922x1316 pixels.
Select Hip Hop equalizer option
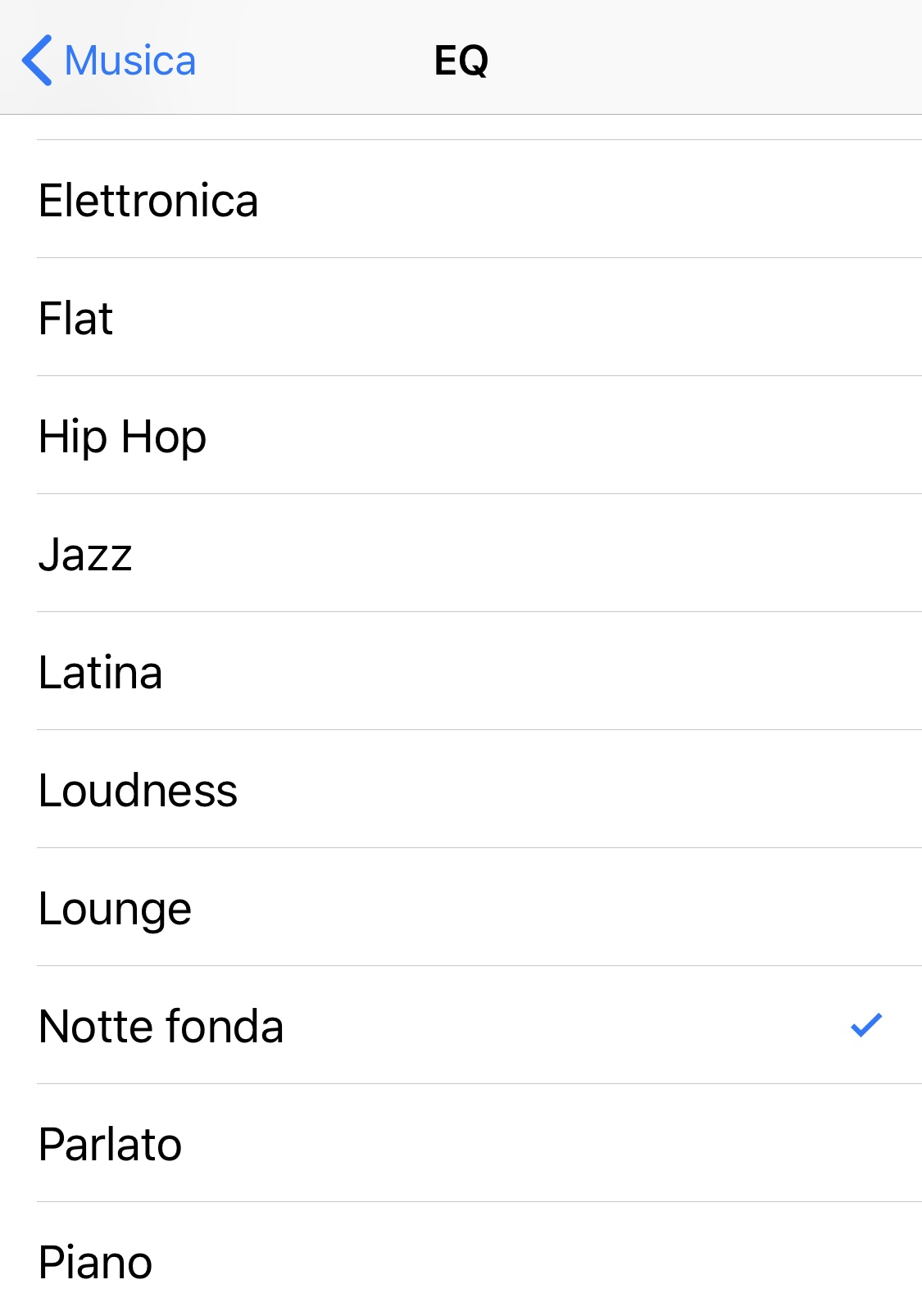click(122, 437)
